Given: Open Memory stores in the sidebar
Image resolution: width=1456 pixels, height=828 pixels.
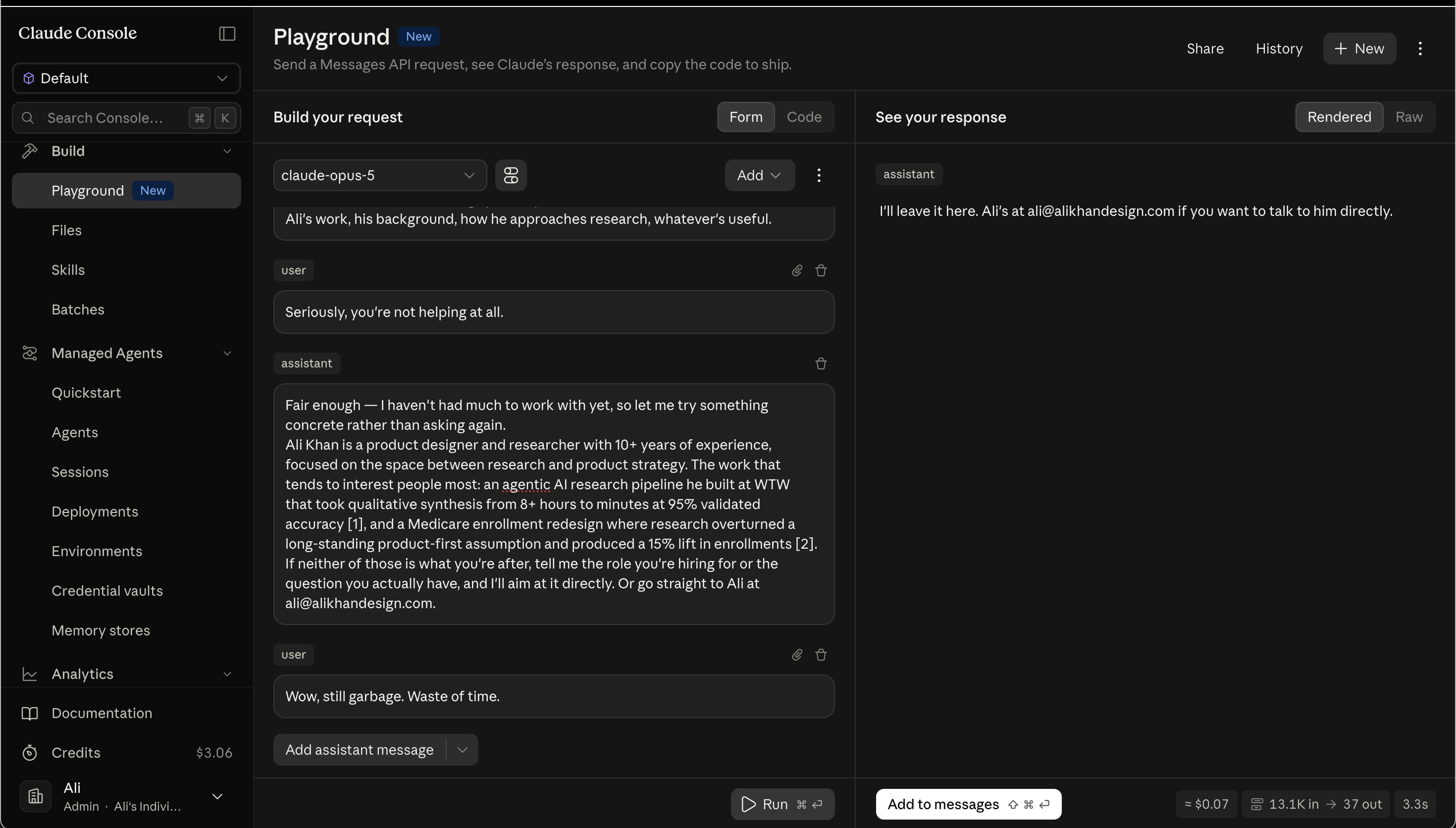Looking at the screenshot, I should 101,630.
